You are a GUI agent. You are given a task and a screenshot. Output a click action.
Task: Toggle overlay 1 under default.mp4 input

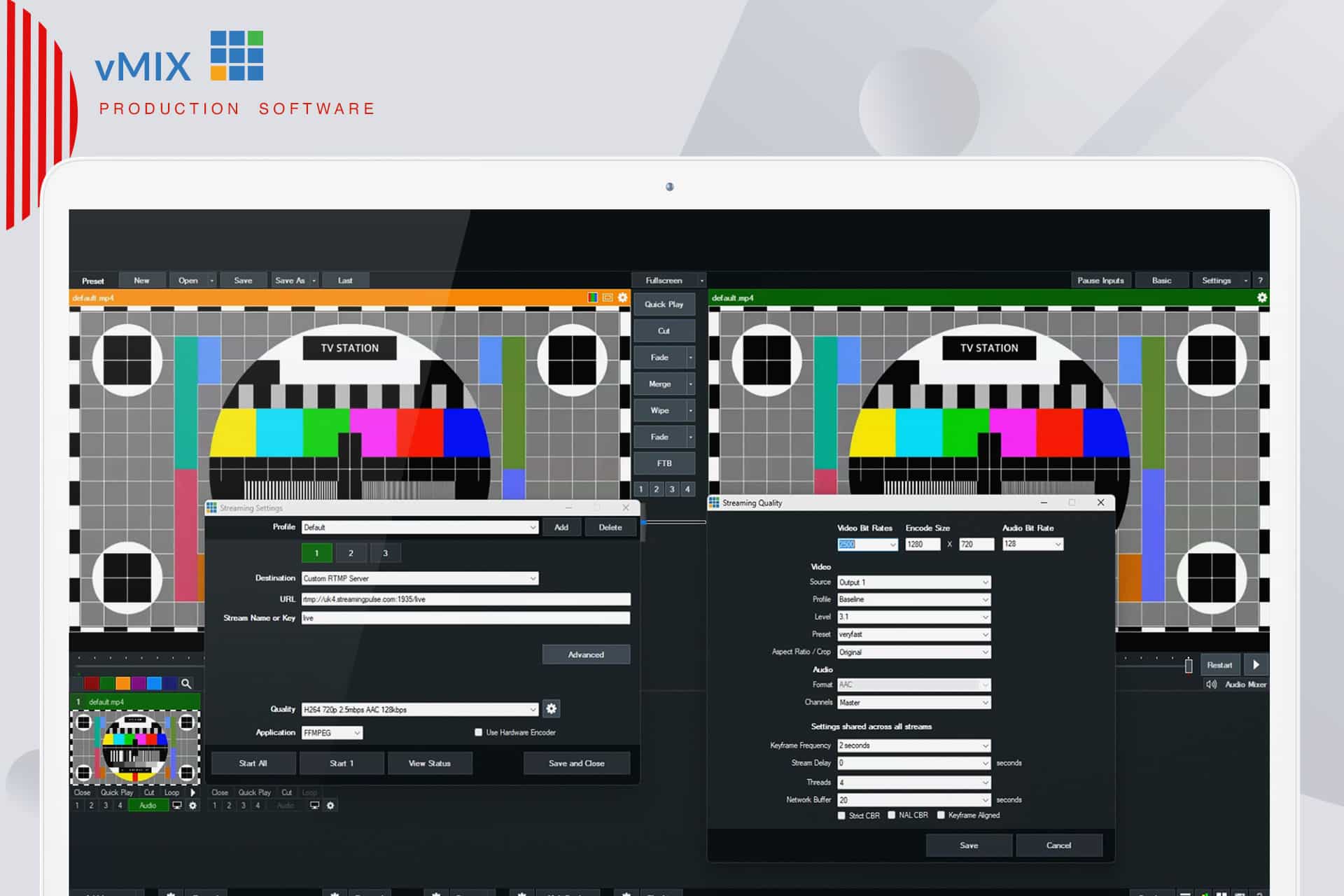point(77,806)
